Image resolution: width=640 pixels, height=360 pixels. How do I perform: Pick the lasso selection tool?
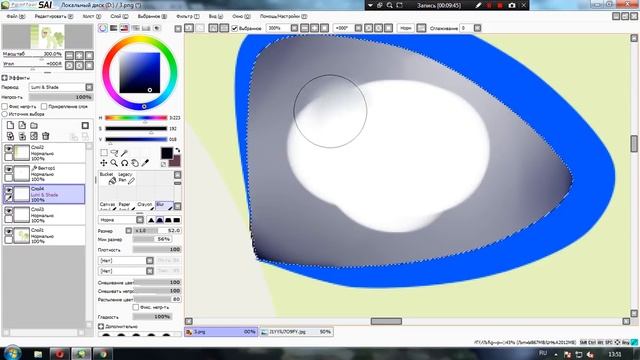click(114, 153)
